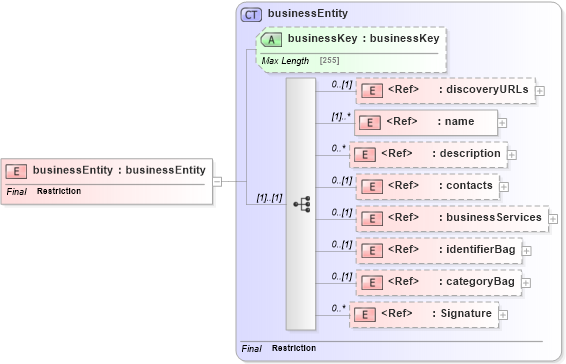Click the sequence compositor icon
566x364 pixels.
tap(302, 204)
